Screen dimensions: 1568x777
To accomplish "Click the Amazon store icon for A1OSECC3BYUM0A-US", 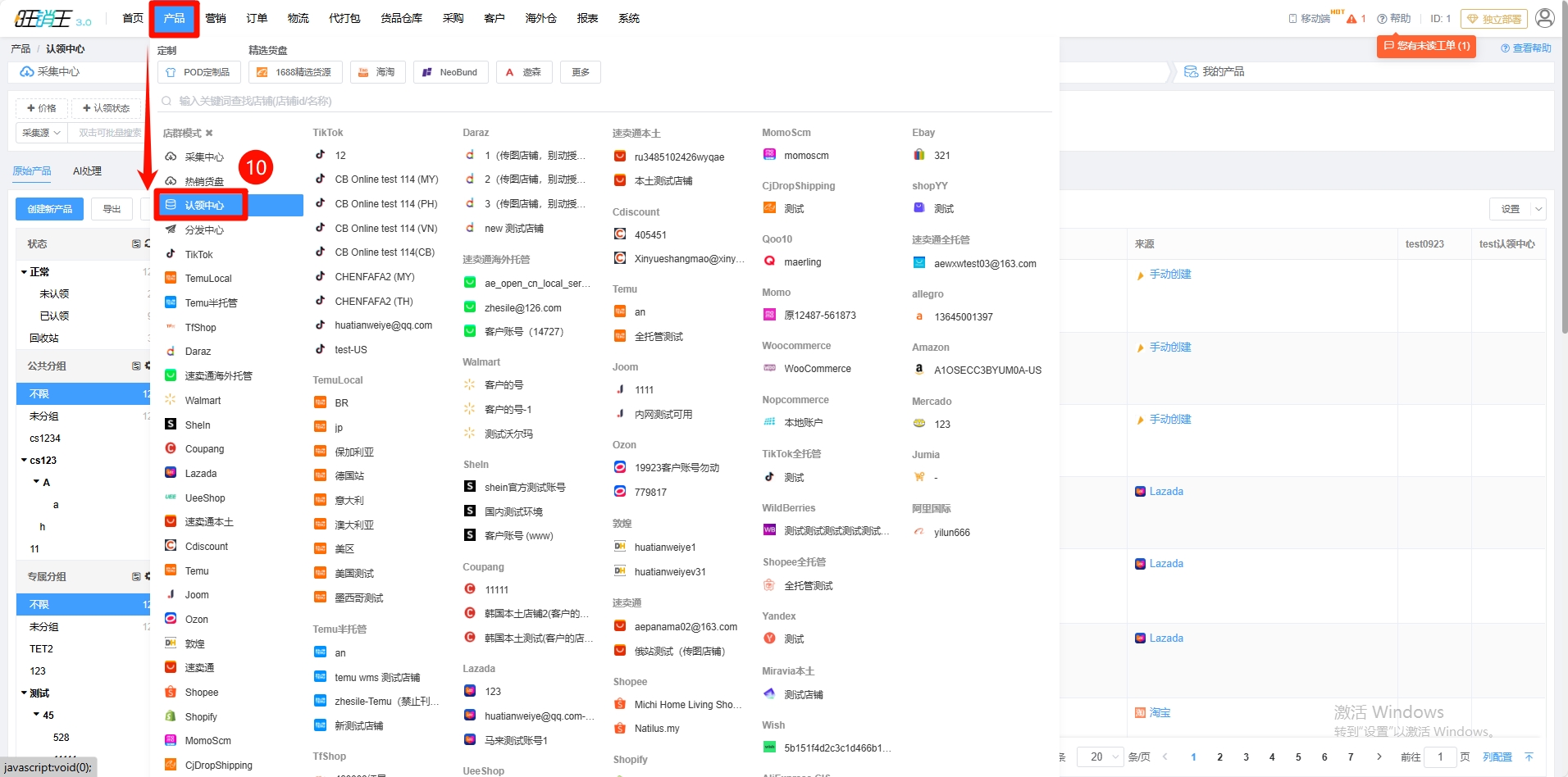I will [919, 370].
